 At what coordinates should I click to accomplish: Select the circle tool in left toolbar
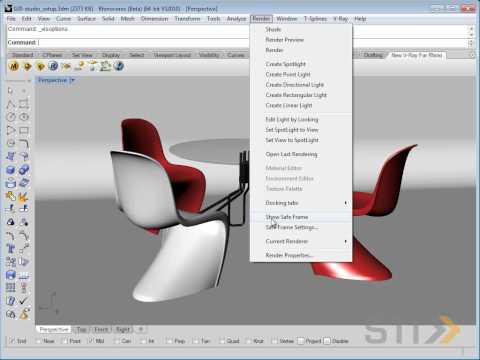click(11, 117)
